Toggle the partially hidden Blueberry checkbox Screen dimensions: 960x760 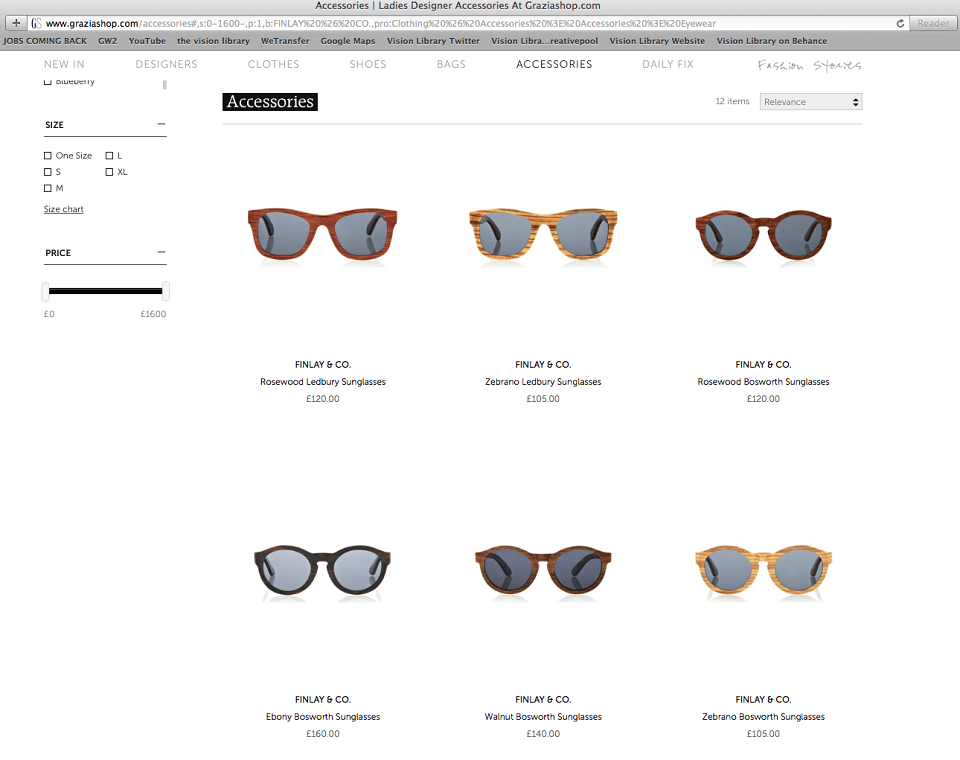[48, 82]
